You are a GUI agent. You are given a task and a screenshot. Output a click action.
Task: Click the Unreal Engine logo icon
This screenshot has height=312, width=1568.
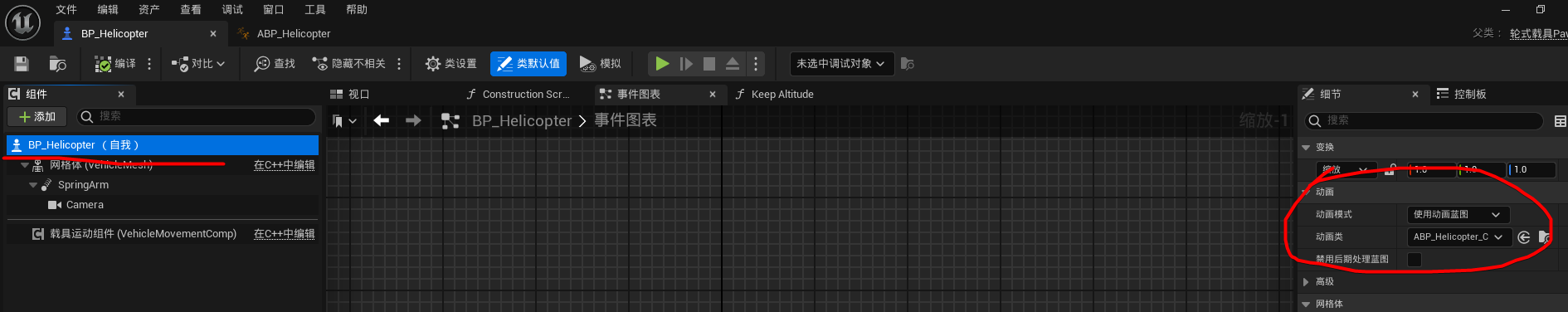(x=22, y=22)
